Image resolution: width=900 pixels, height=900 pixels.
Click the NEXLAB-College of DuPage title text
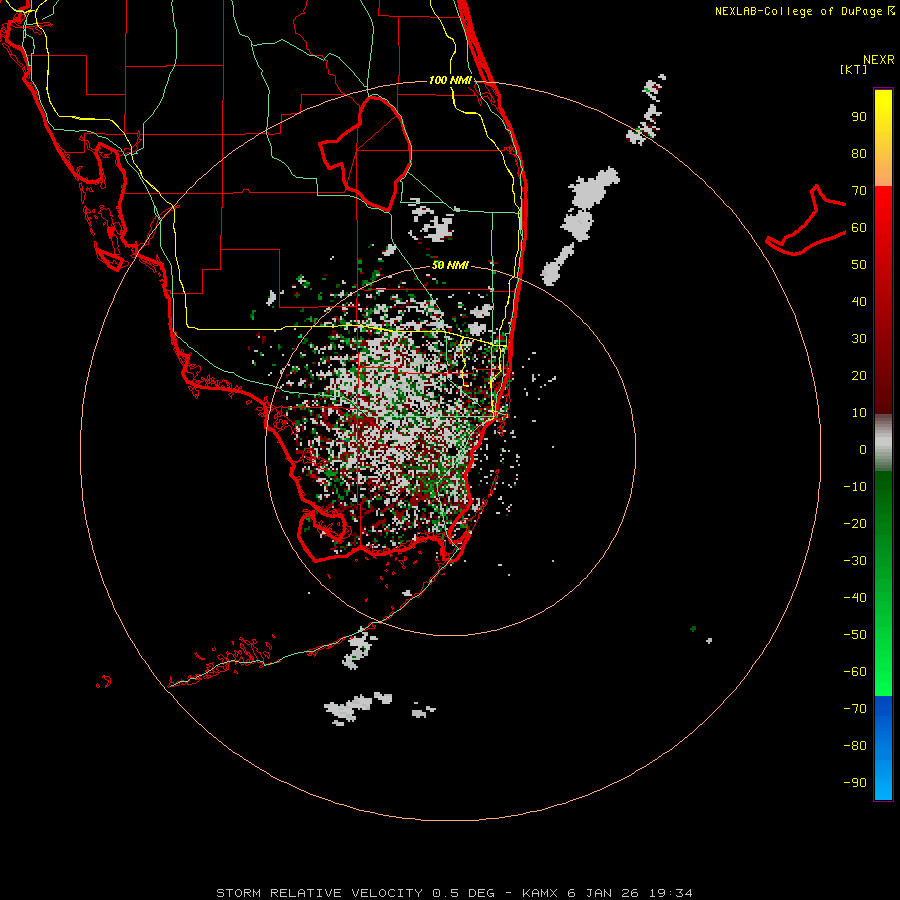pos(804,11)
